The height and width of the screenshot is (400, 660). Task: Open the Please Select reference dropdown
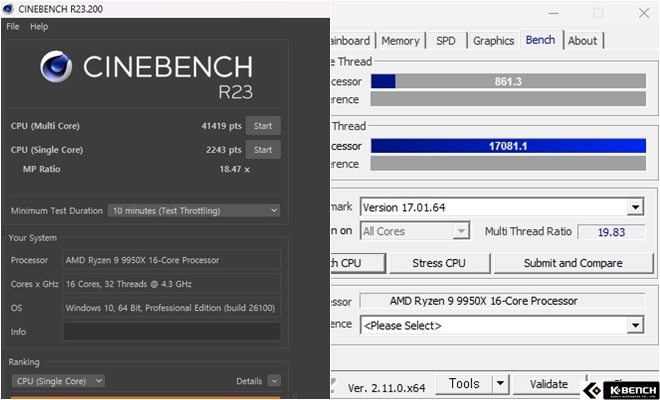pyautogui.click(x=502, y=325)
